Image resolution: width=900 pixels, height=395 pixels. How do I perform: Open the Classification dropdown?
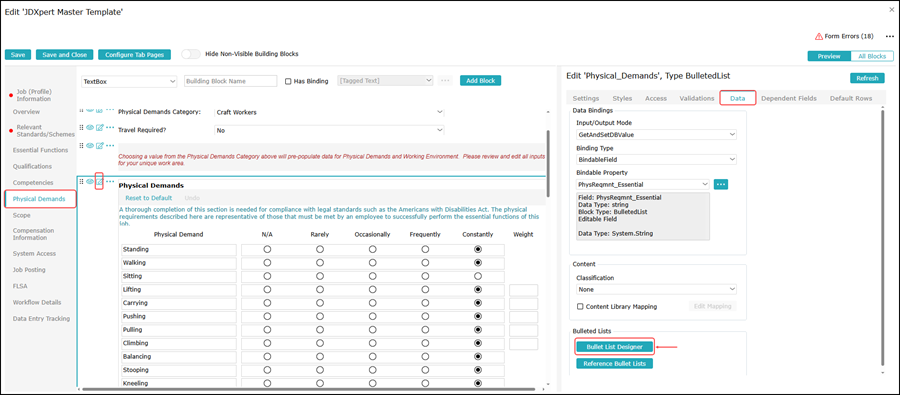click(656, 289)
